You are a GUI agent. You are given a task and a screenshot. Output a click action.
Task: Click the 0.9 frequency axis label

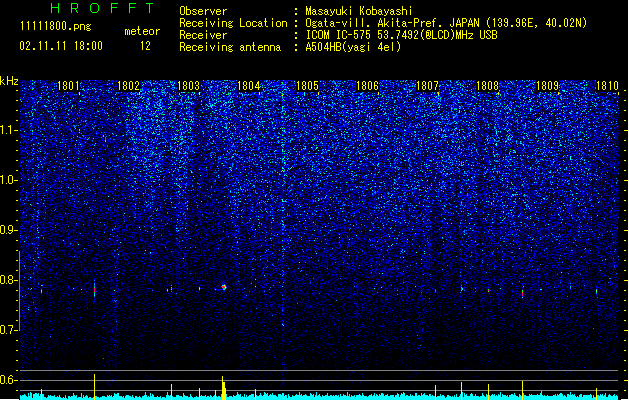pyautogui.click(x=9, y=230)
